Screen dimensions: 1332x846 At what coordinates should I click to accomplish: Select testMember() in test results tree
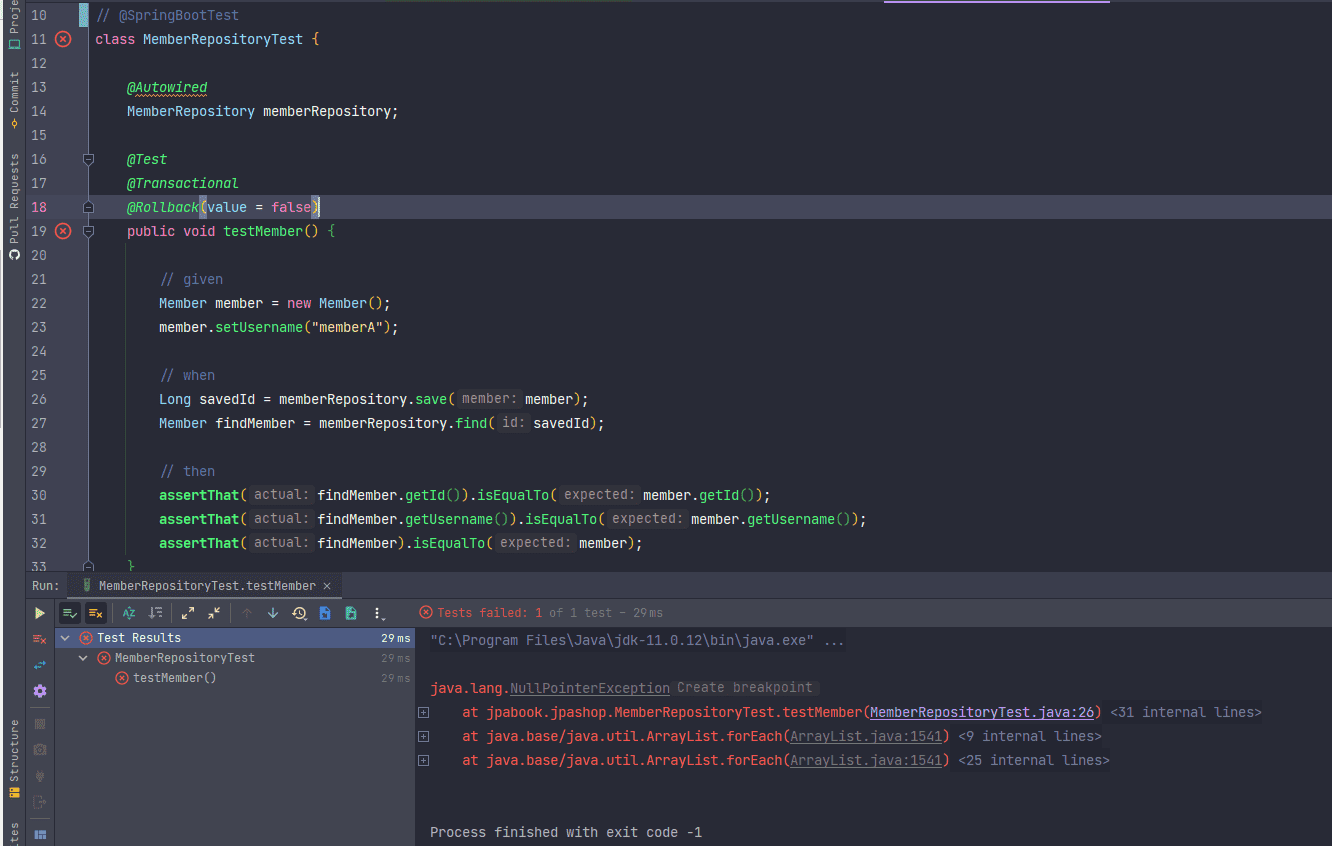tap(174, 678)
